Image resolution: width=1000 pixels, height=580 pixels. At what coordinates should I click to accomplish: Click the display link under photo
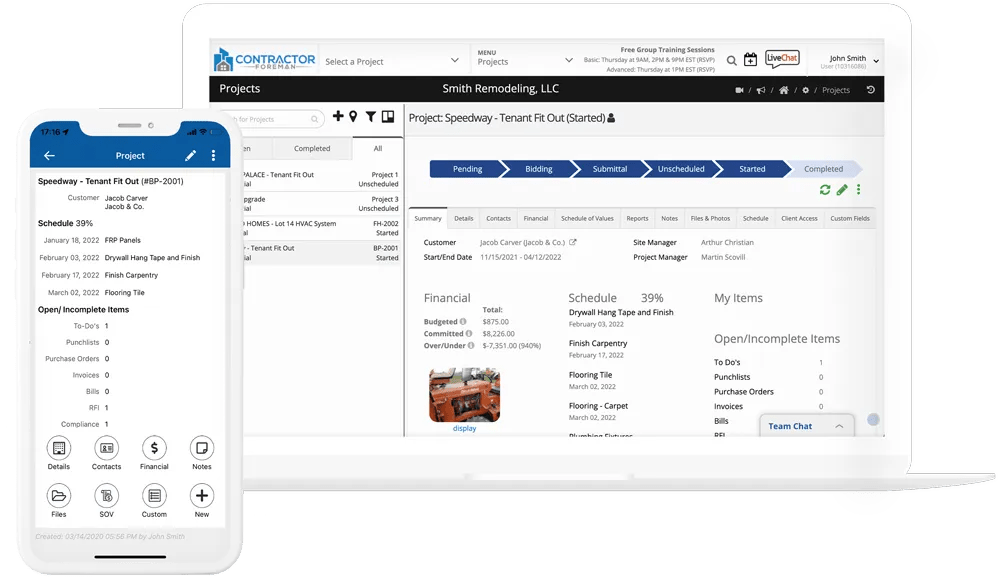pos(464,428)
